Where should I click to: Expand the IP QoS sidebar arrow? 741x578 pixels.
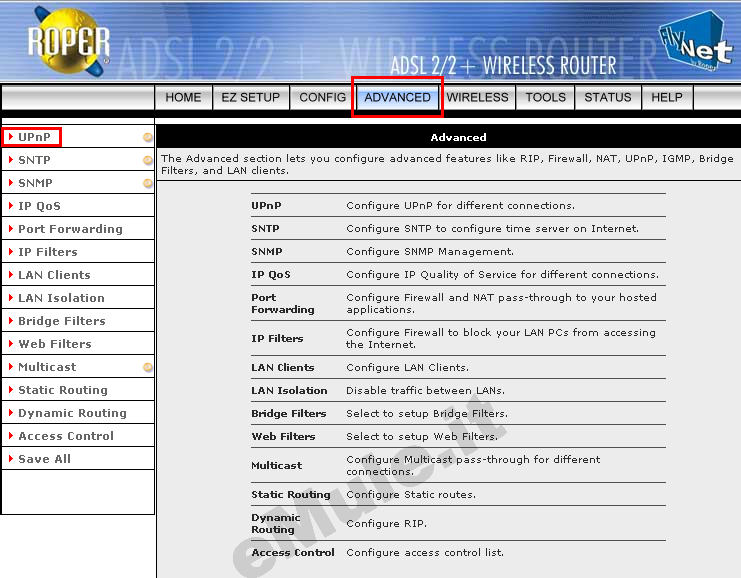tap(10, 206)
